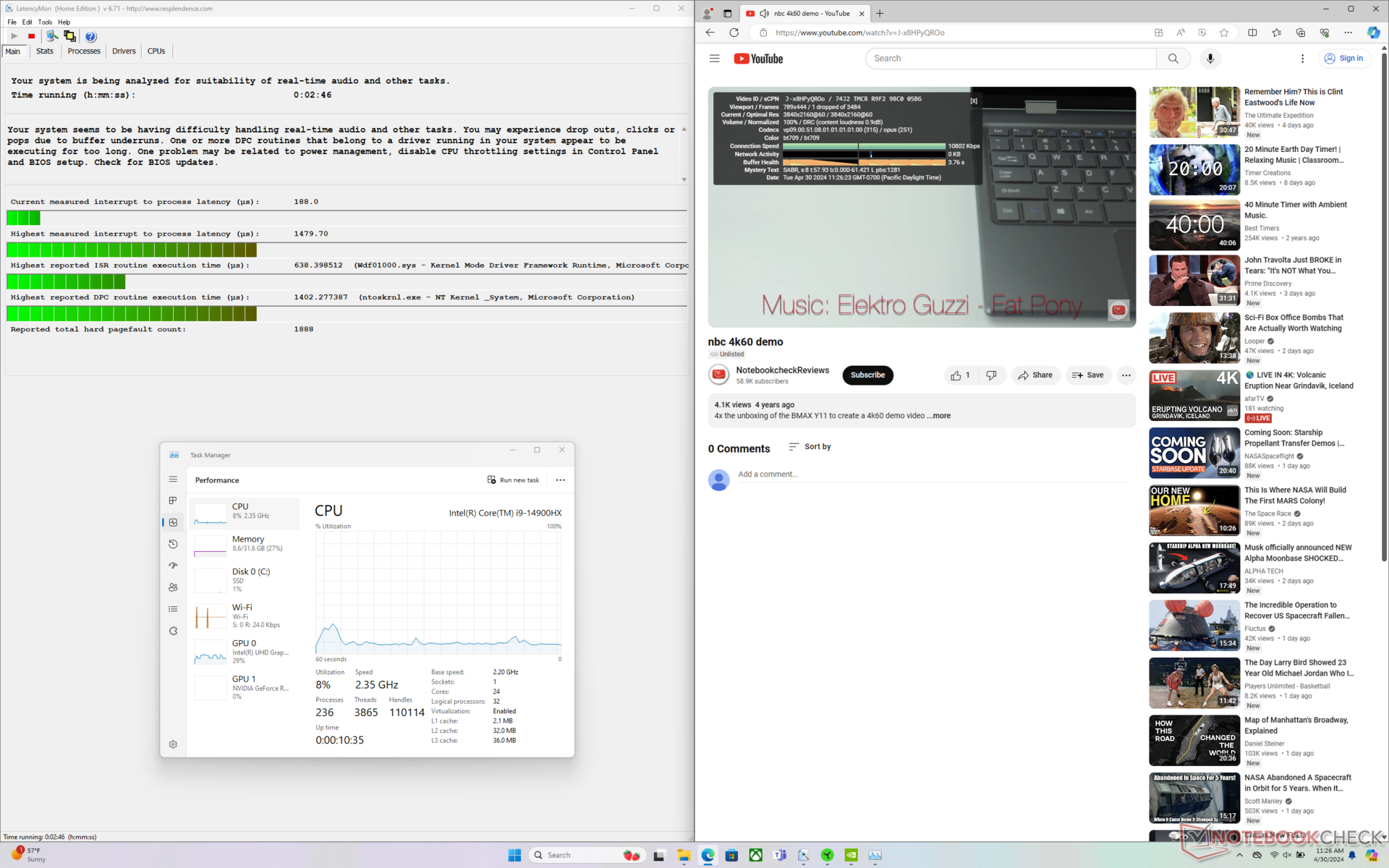Screen dimensions: 1389x868
Task: Click the red stop monitoring button
Action: click(x=31, y=36)
